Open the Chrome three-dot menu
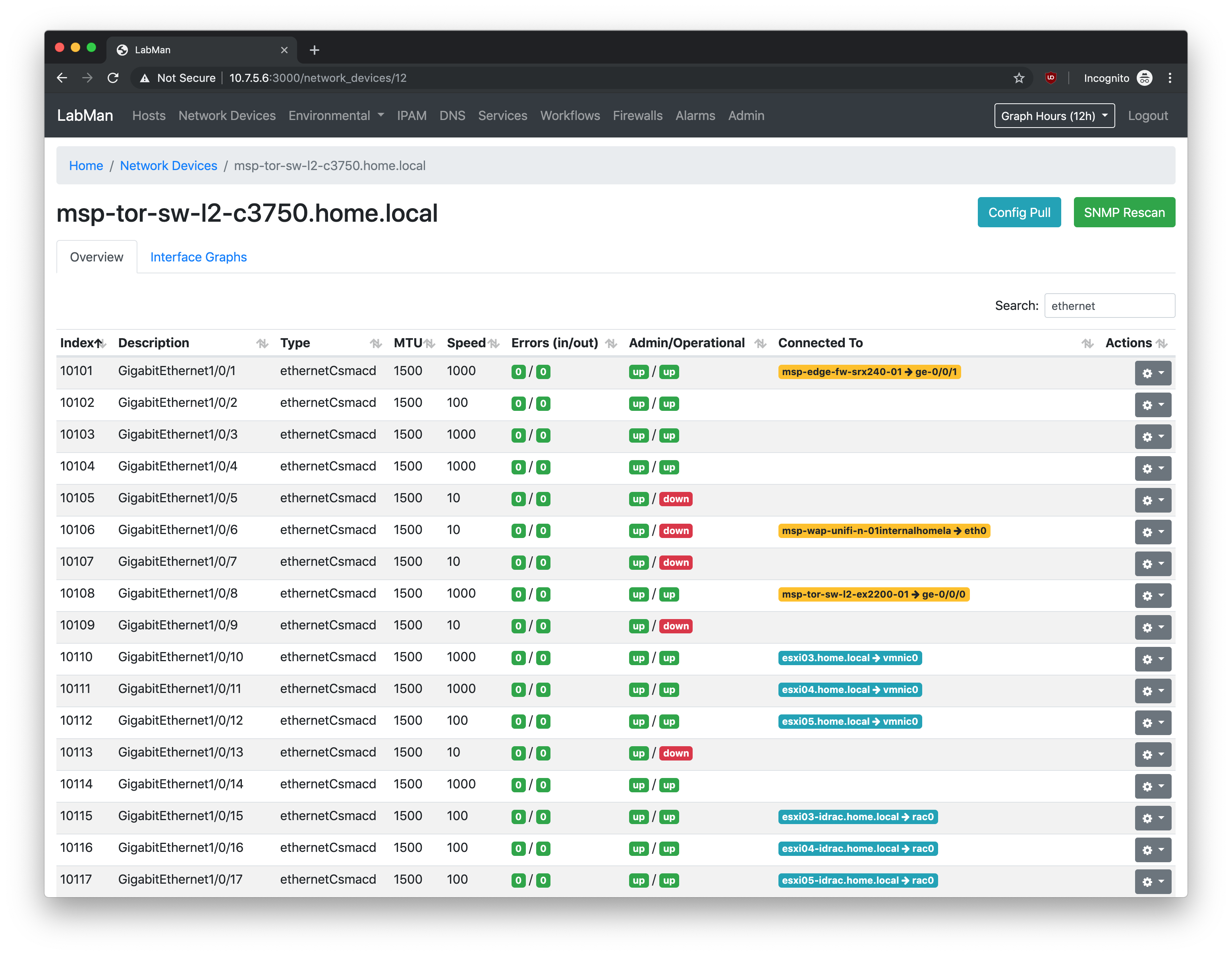The image size is (1232, 956). (x=1169, y=78)
